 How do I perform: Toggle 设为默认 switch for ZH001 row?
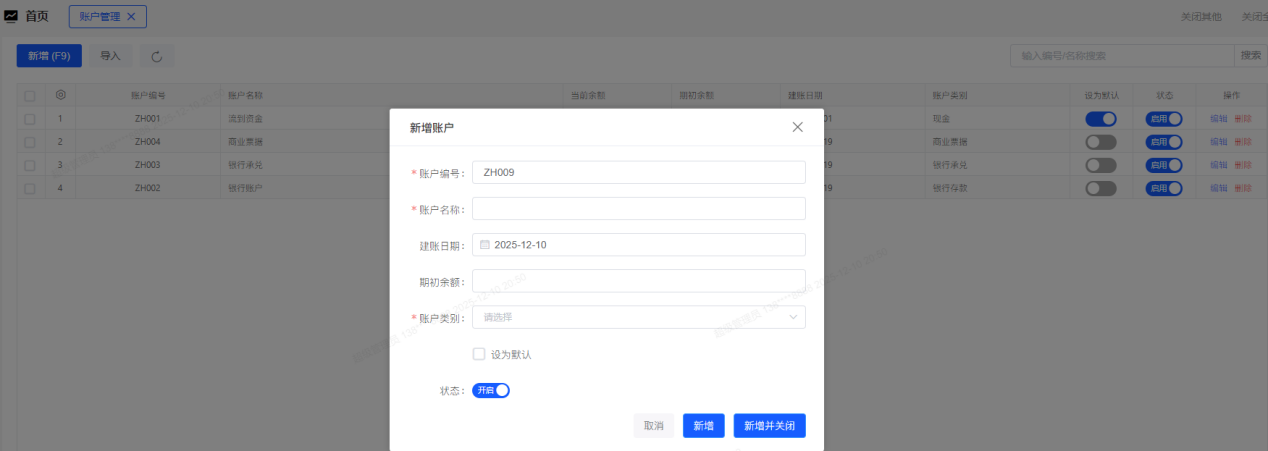1101,119
